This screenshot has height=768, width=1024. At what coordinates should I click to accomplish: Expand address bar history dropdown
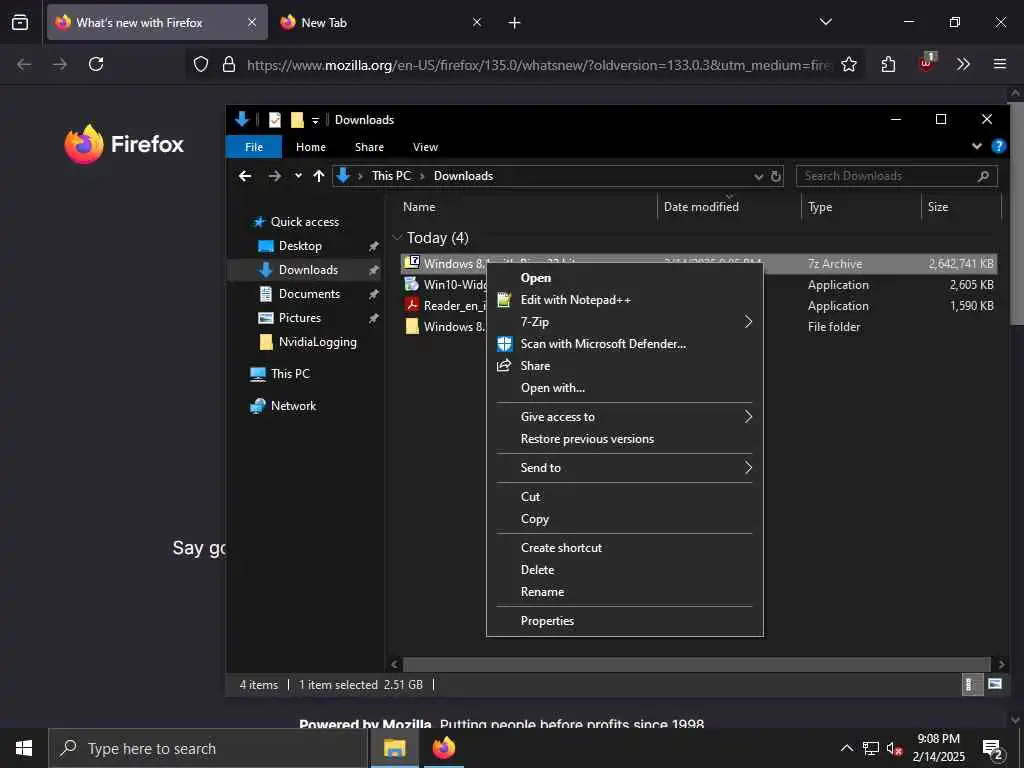tap(759, 176)
